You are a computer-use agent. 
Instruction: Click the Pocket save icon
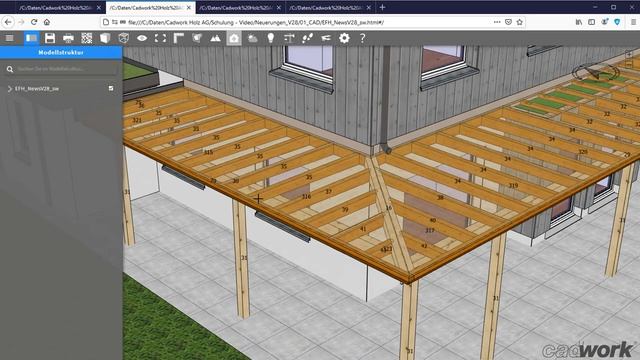coord(508,22)
